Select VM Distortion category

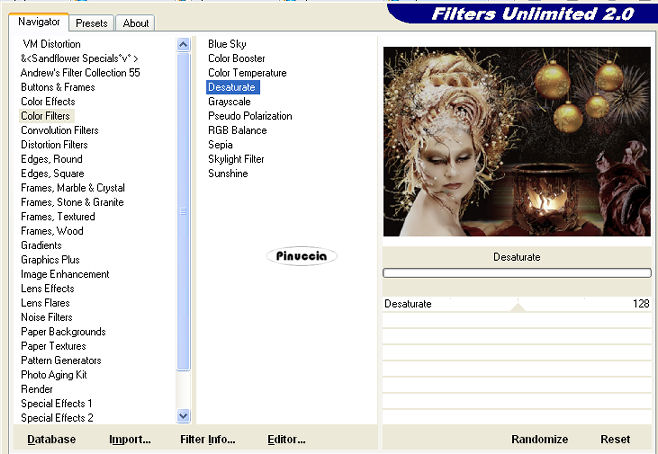click(x=52, y=44)
